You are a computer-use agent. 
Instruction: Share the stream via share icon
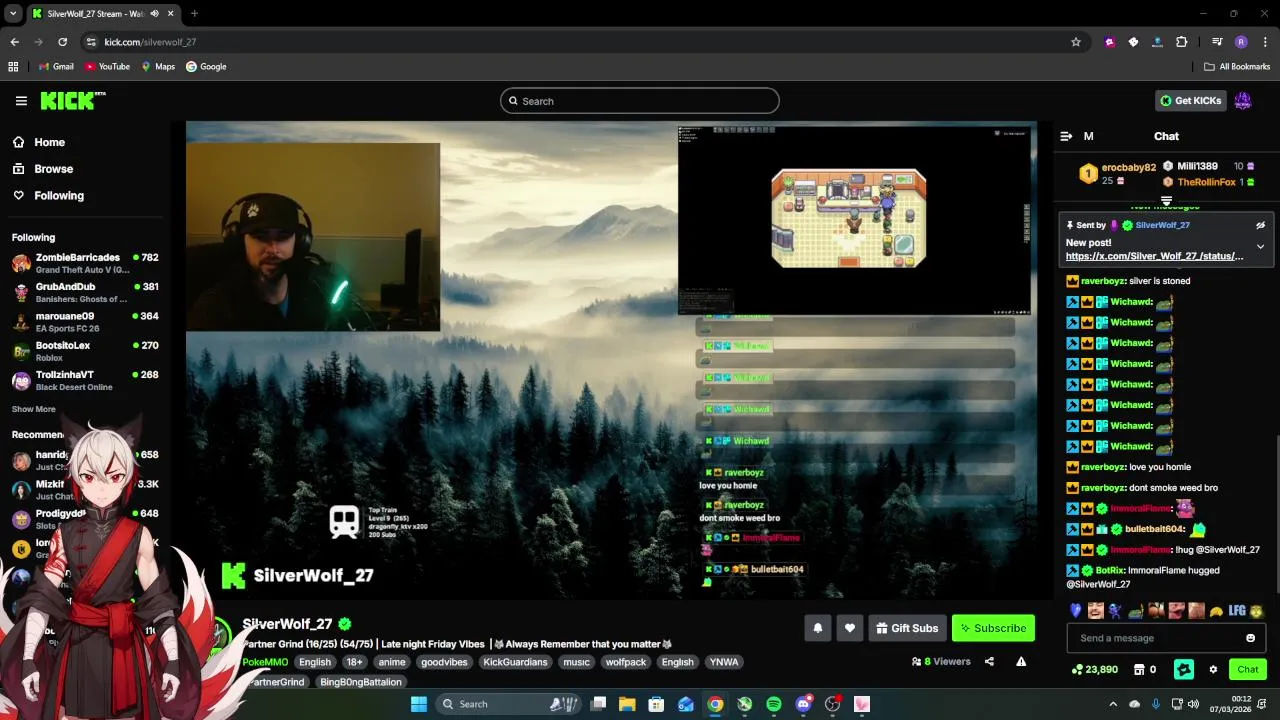point(989,661)
